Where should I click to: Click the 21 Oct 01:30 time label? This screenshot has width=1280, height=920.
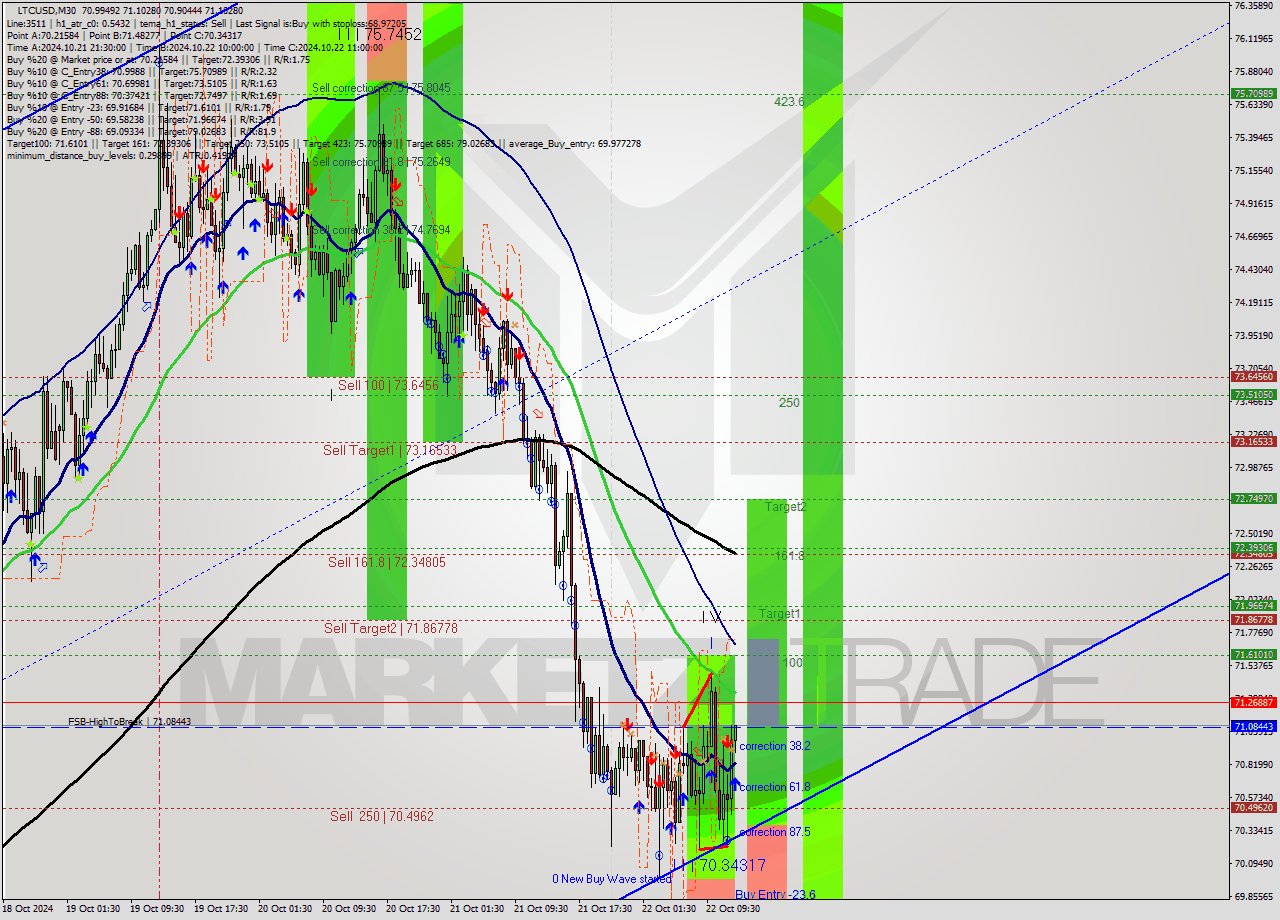pos(477,909)
